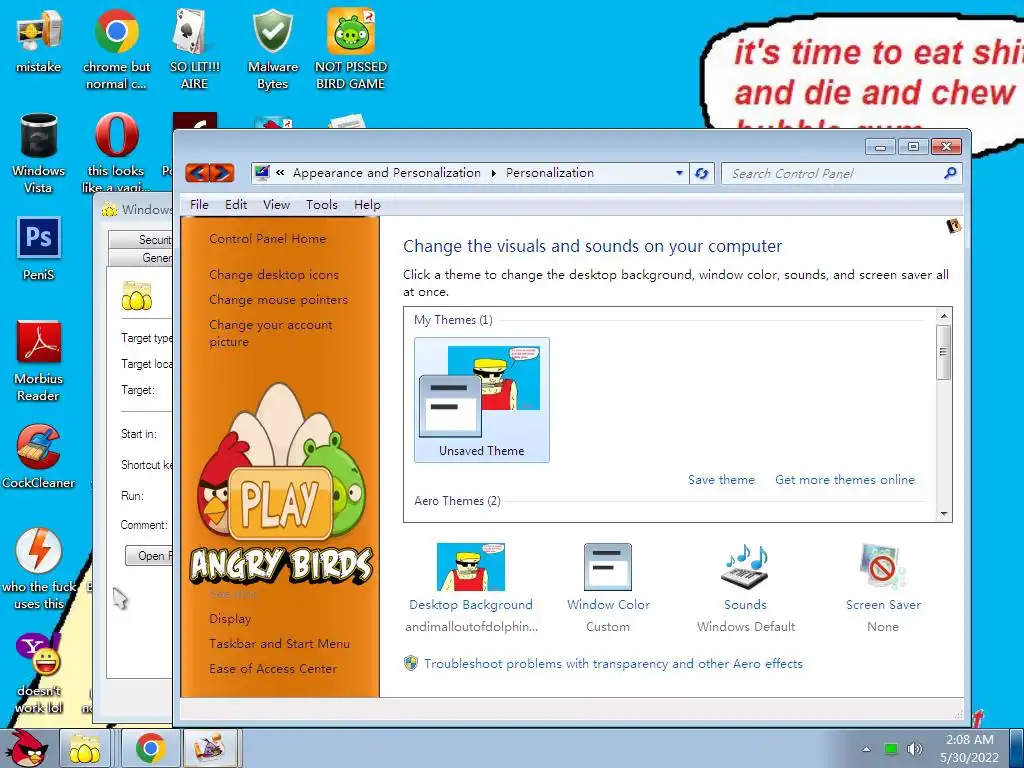Open the Help menu

(367, 204)
